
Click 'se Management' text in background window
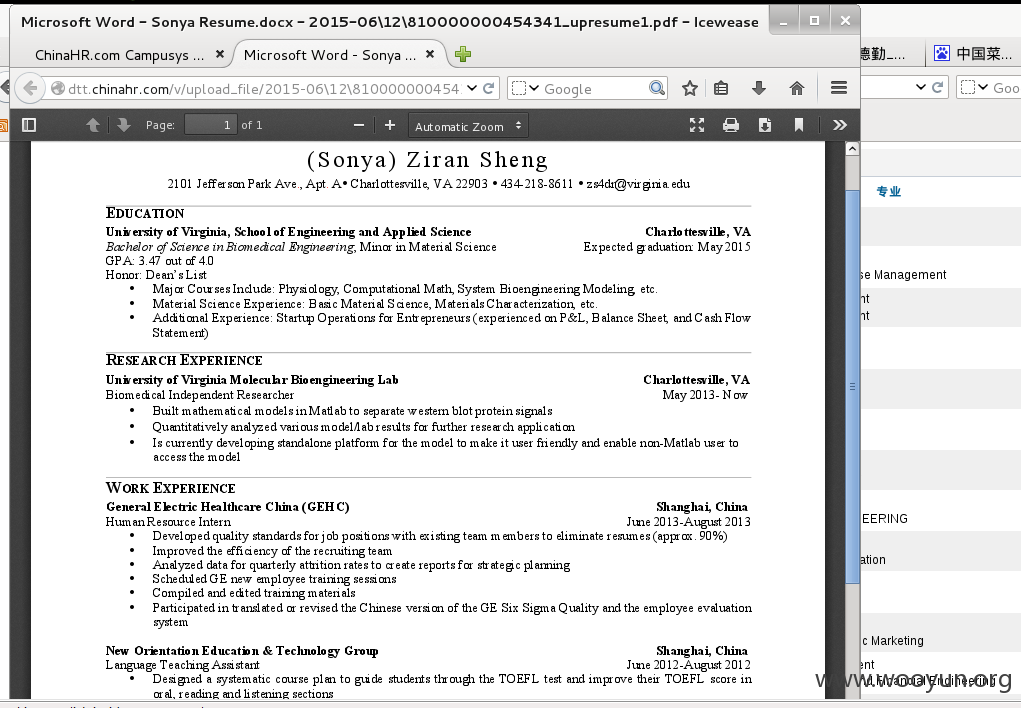point(903,275)
